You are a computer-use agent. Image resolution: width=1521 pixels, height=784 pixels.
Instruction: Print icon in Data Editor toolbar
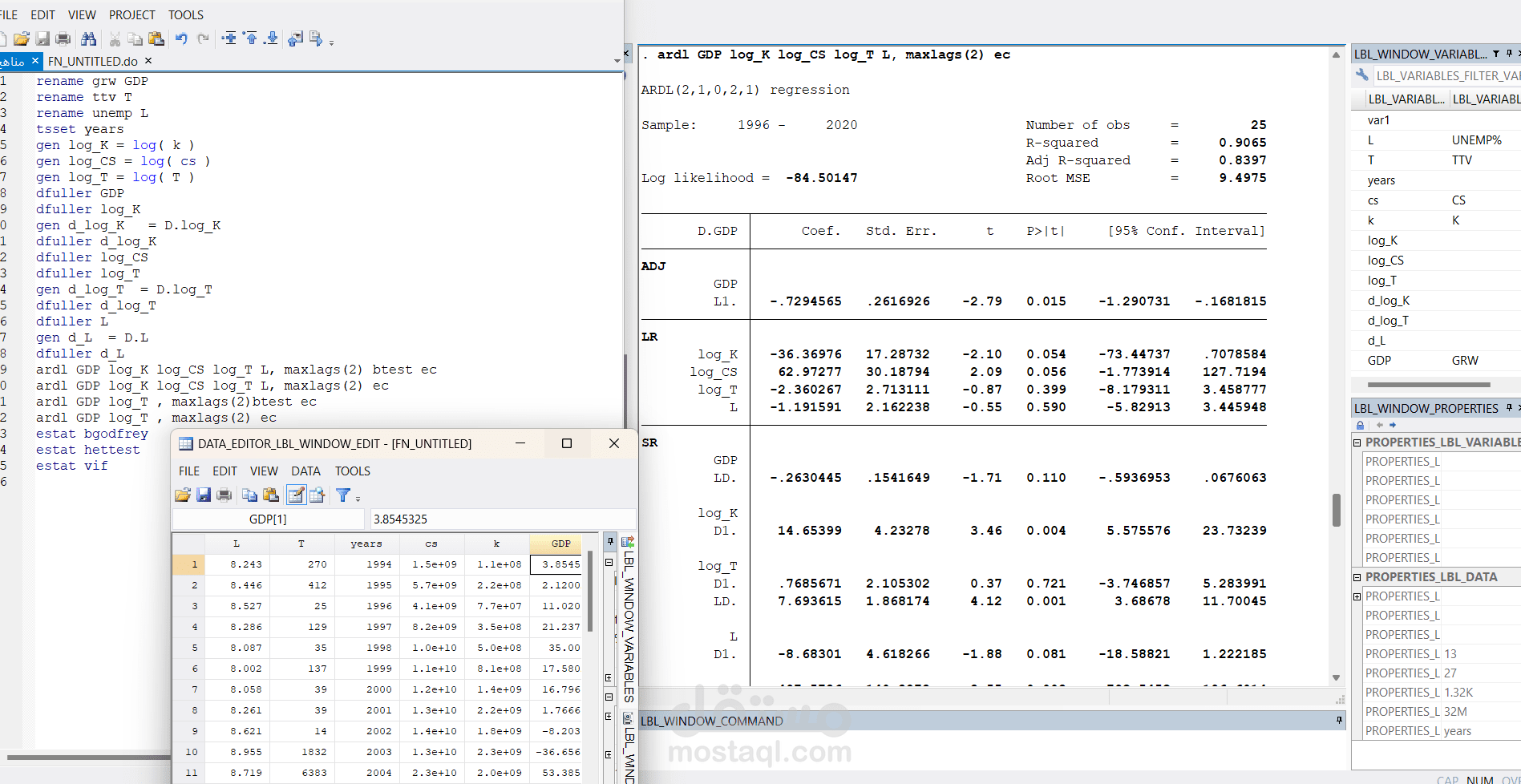point(225,495)
